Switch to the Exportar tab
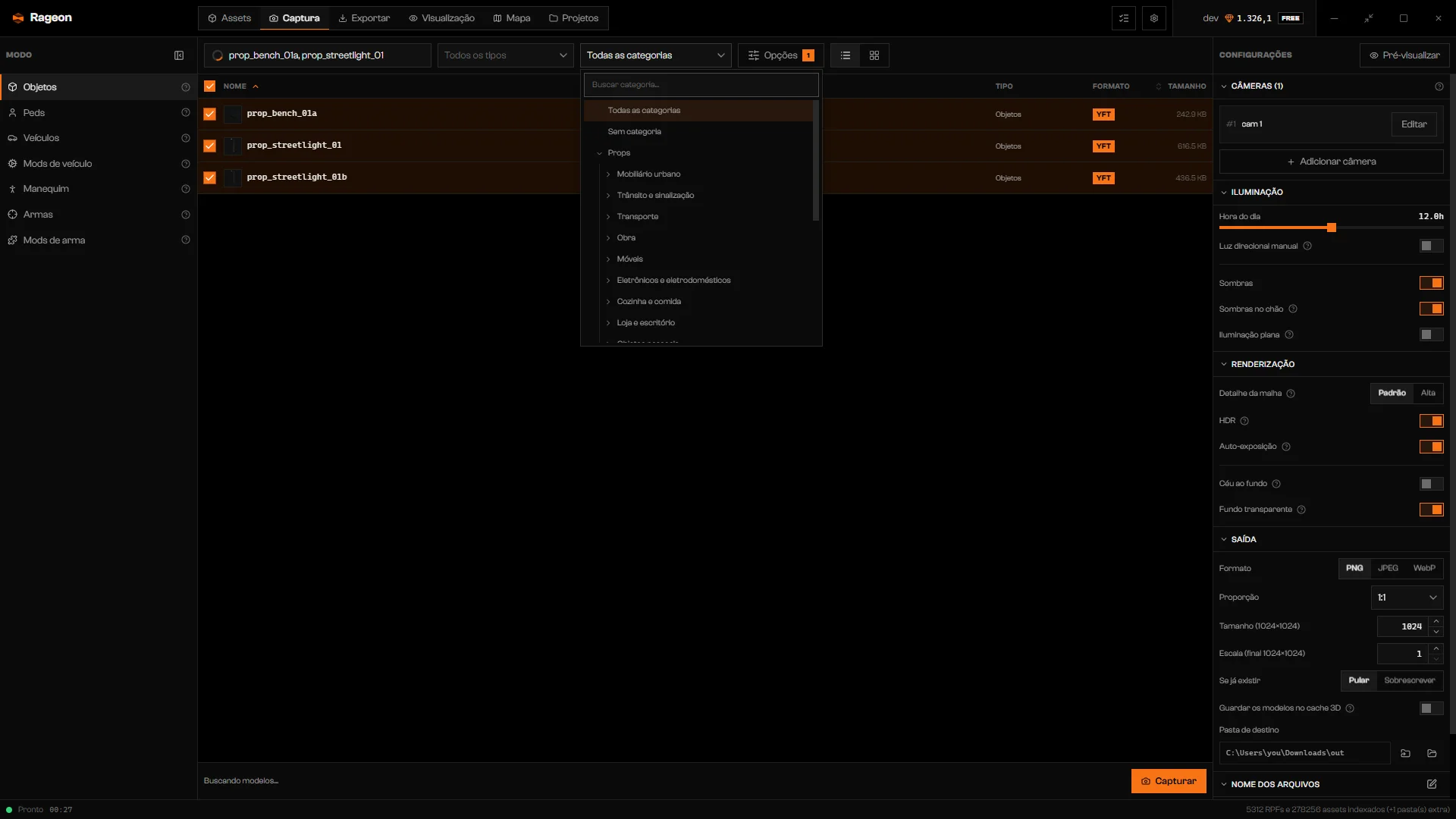Screen dimensions: 1456x819 [364, 18]
